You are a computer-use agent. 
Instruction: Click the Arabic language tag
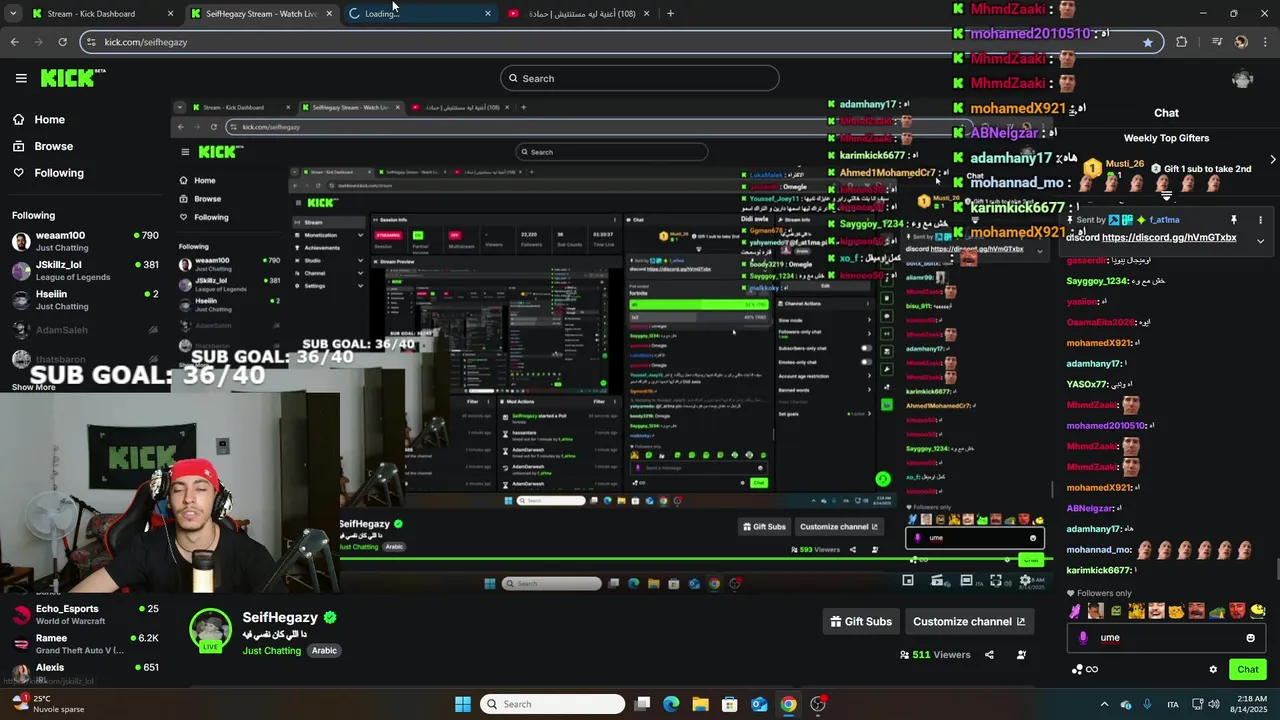click(x=324, y=651)
